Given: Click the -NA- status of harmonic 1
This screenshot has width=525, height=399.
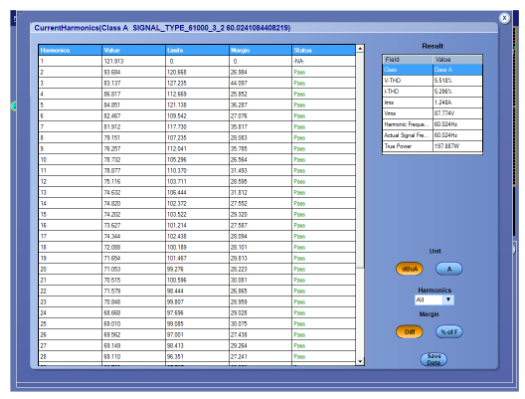Looking at the screenshot, I should [299, 61].
